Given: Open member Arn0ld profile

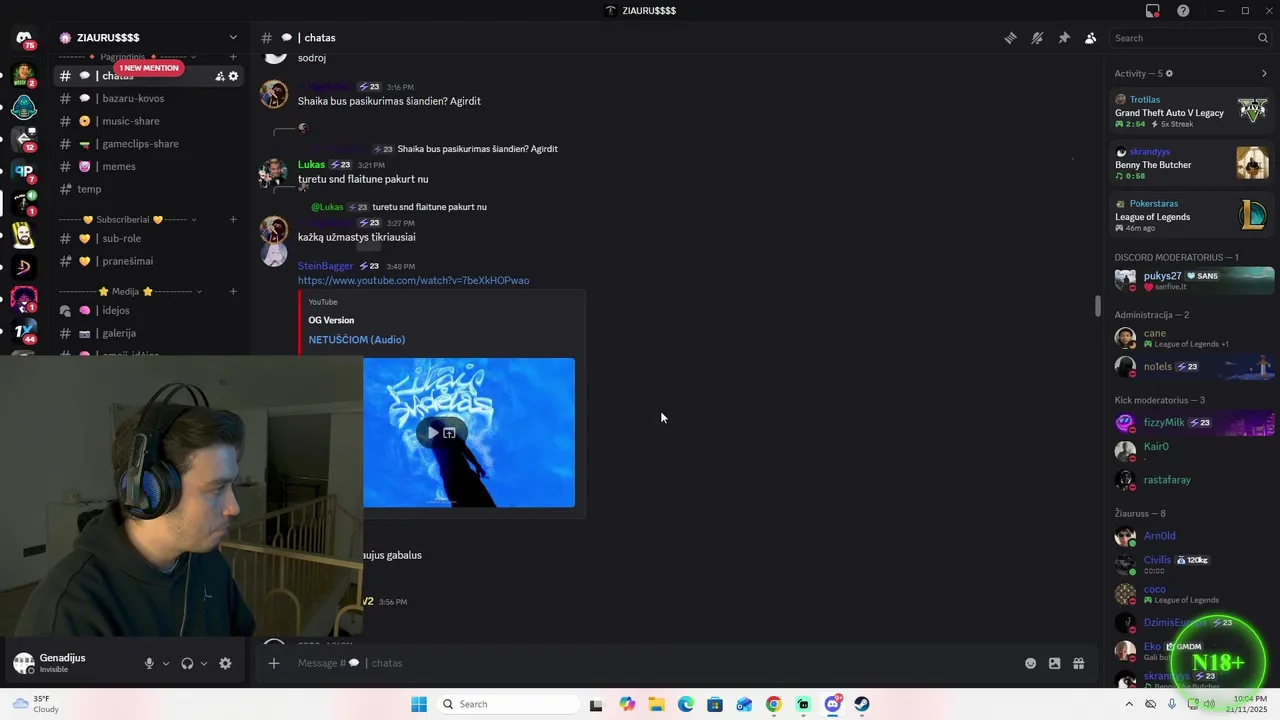Looking at the screenshot, I should pyautogui.click(x=1192, y=536).
